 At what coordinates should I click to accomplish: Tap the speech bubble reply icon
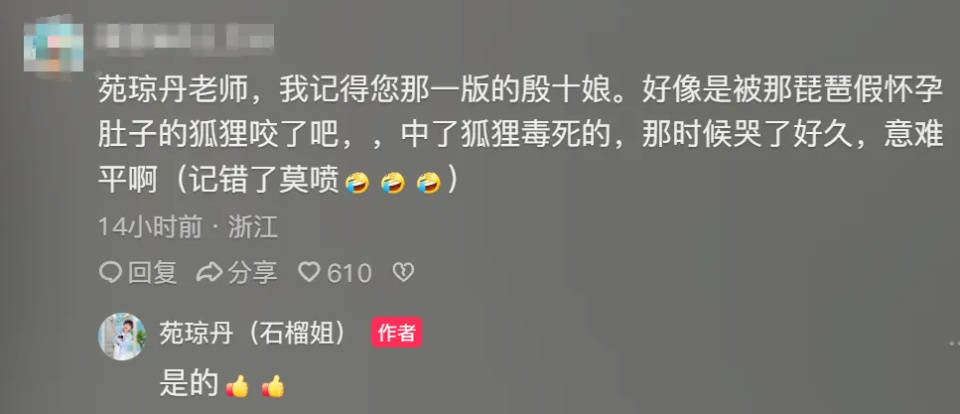(110, 272)
